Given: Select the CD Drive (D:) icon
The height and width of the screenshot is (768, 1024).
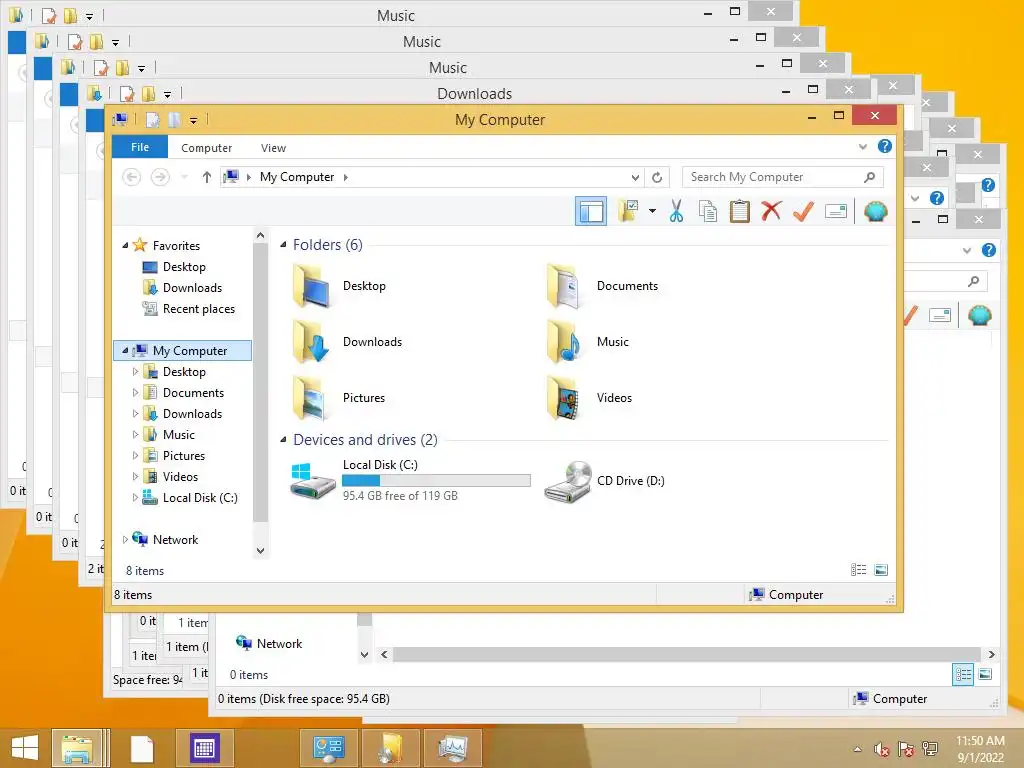Looking at the screenshot, I should 568,481.
